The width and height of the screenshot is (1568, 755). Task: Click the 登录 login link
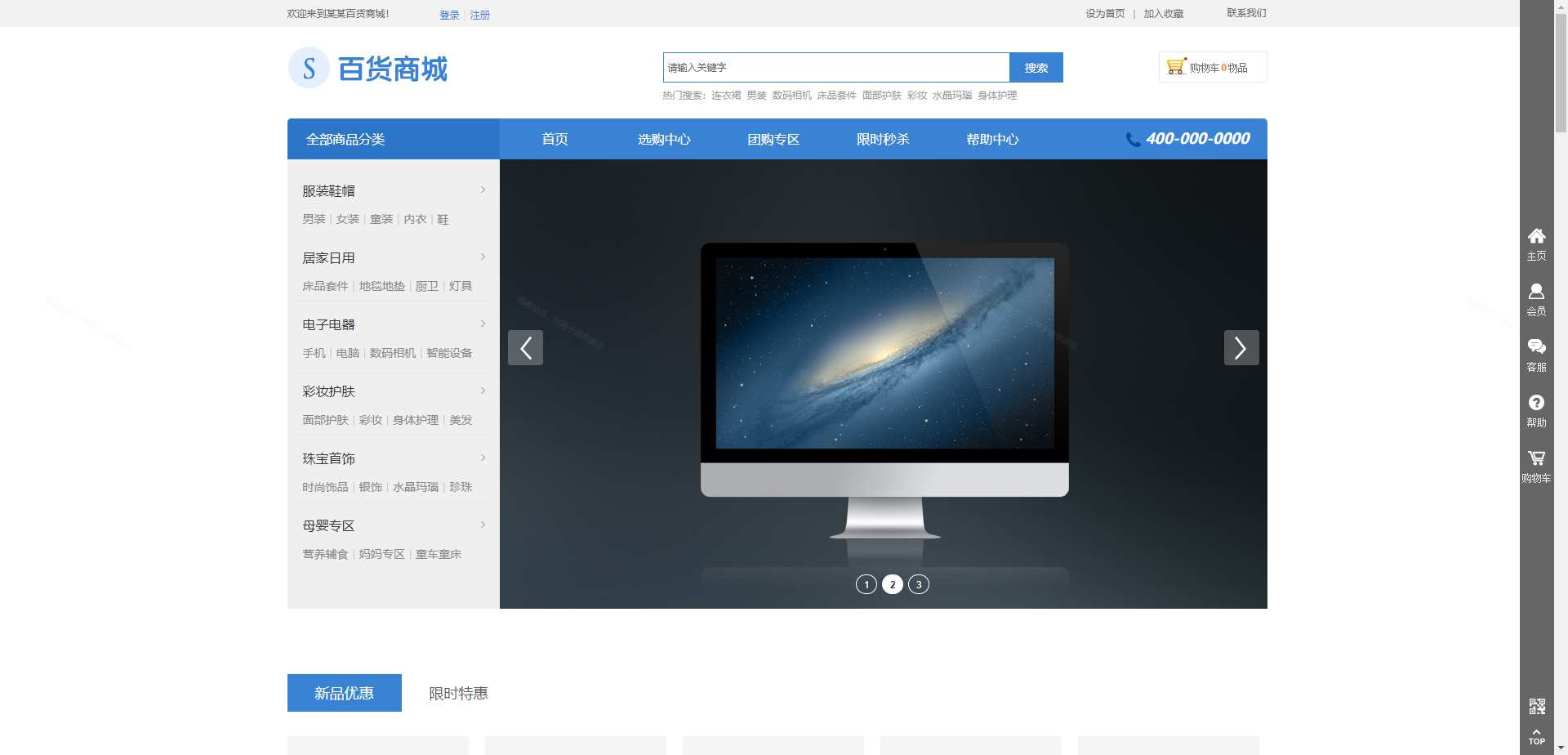pyautogui.click(x=449, y=15)
